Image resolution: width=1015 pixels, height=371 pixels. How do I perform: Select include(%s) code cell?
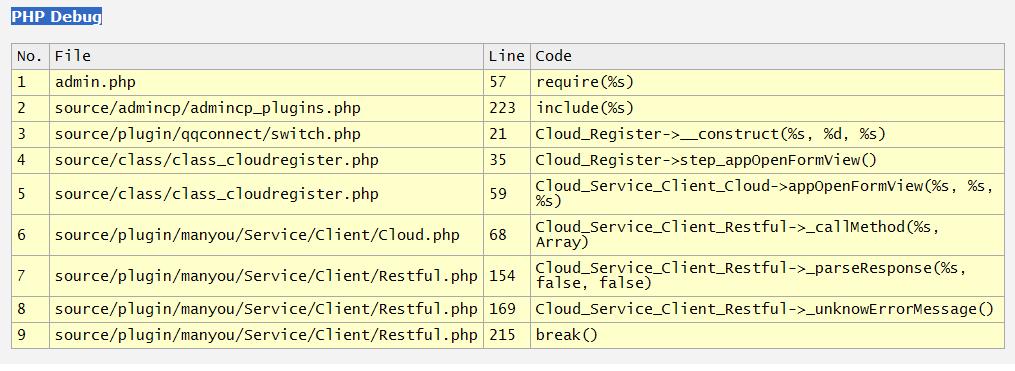[x=767, y=109]
